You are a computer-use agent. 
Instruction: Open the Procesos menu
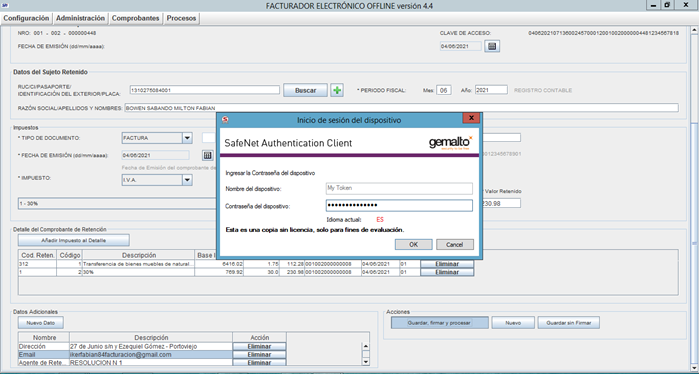point(181,18)
